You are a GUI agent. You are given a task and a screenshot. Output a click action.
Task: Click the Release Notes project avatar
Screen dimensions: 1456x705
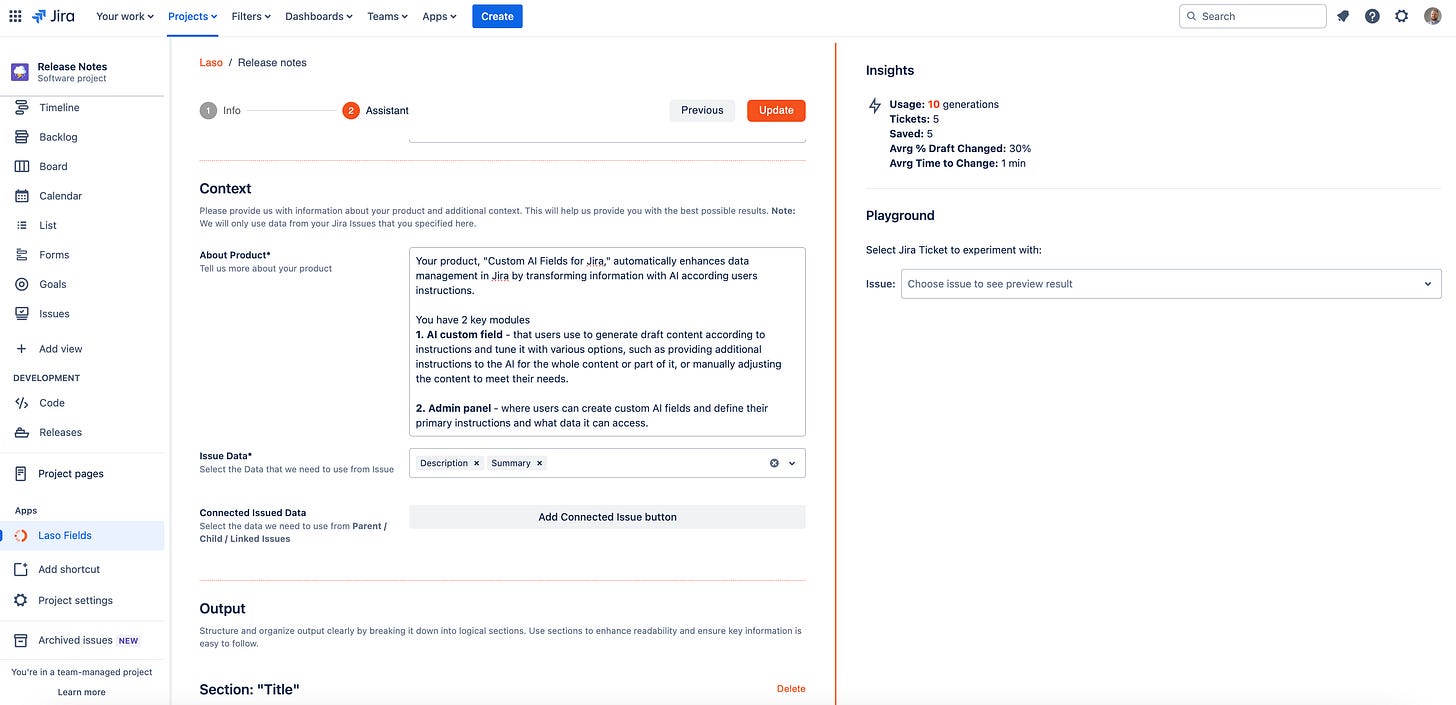20,72
